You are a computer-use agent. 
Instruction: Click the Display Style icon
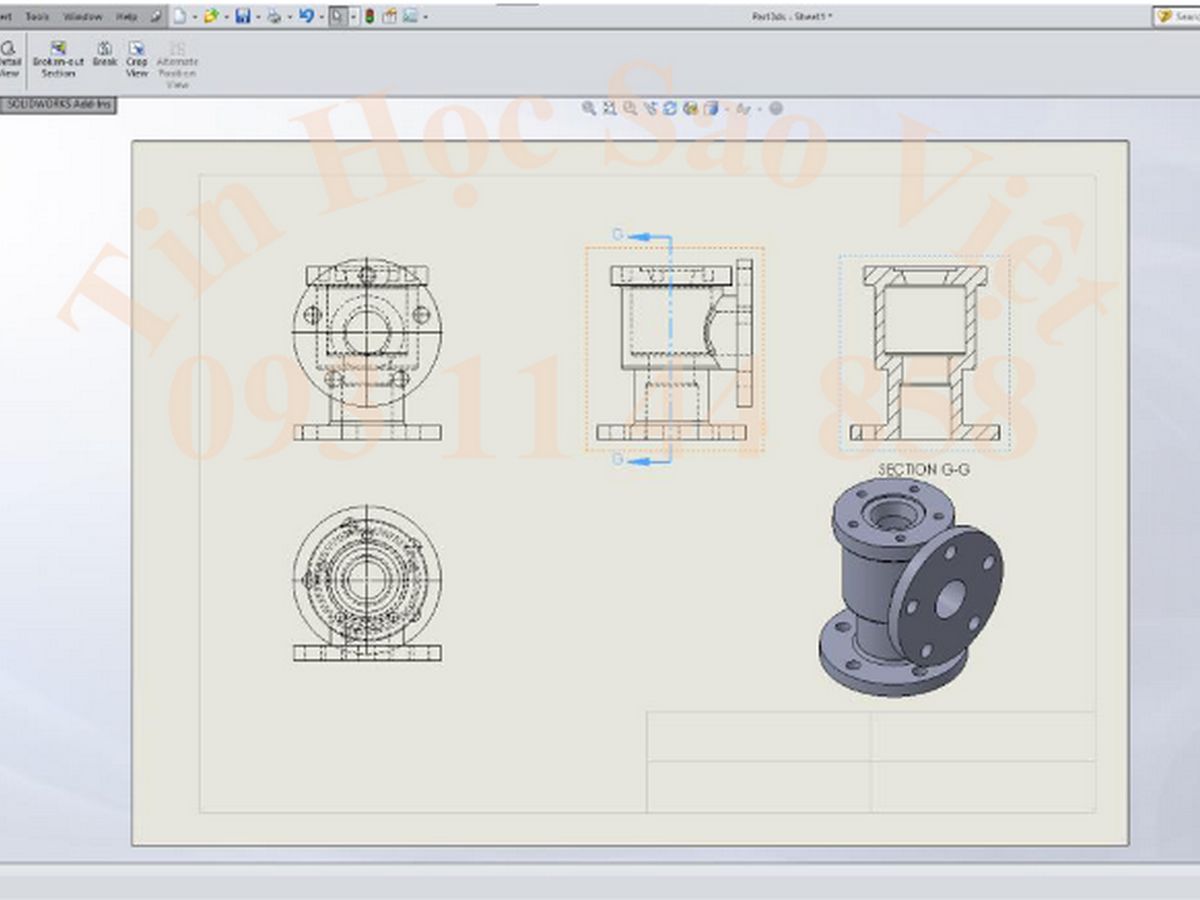pyautogui.click(x=690, y=108)
